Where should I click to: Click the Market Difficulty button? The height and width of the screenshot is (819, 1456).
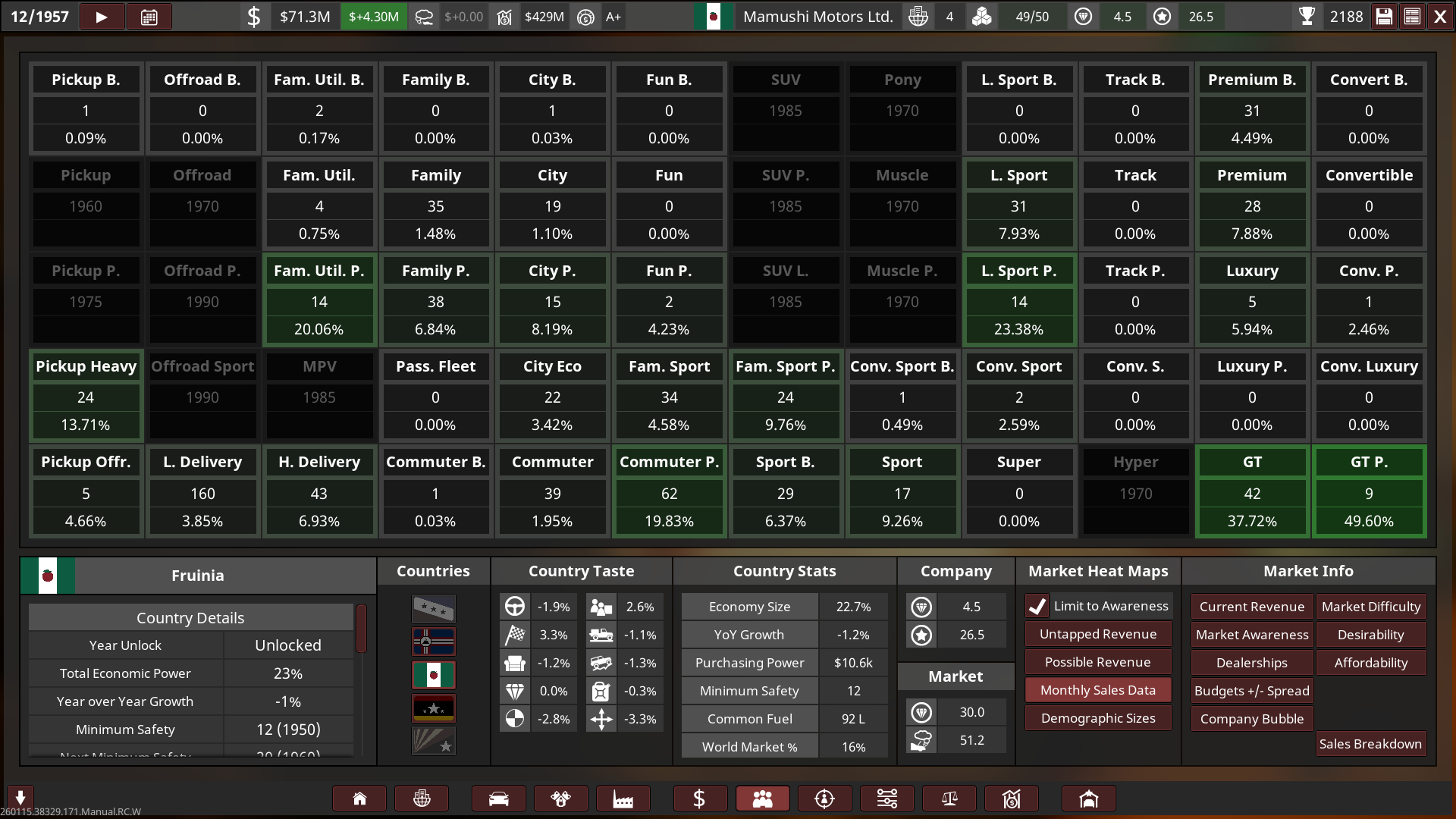[x=1370, y=607]
